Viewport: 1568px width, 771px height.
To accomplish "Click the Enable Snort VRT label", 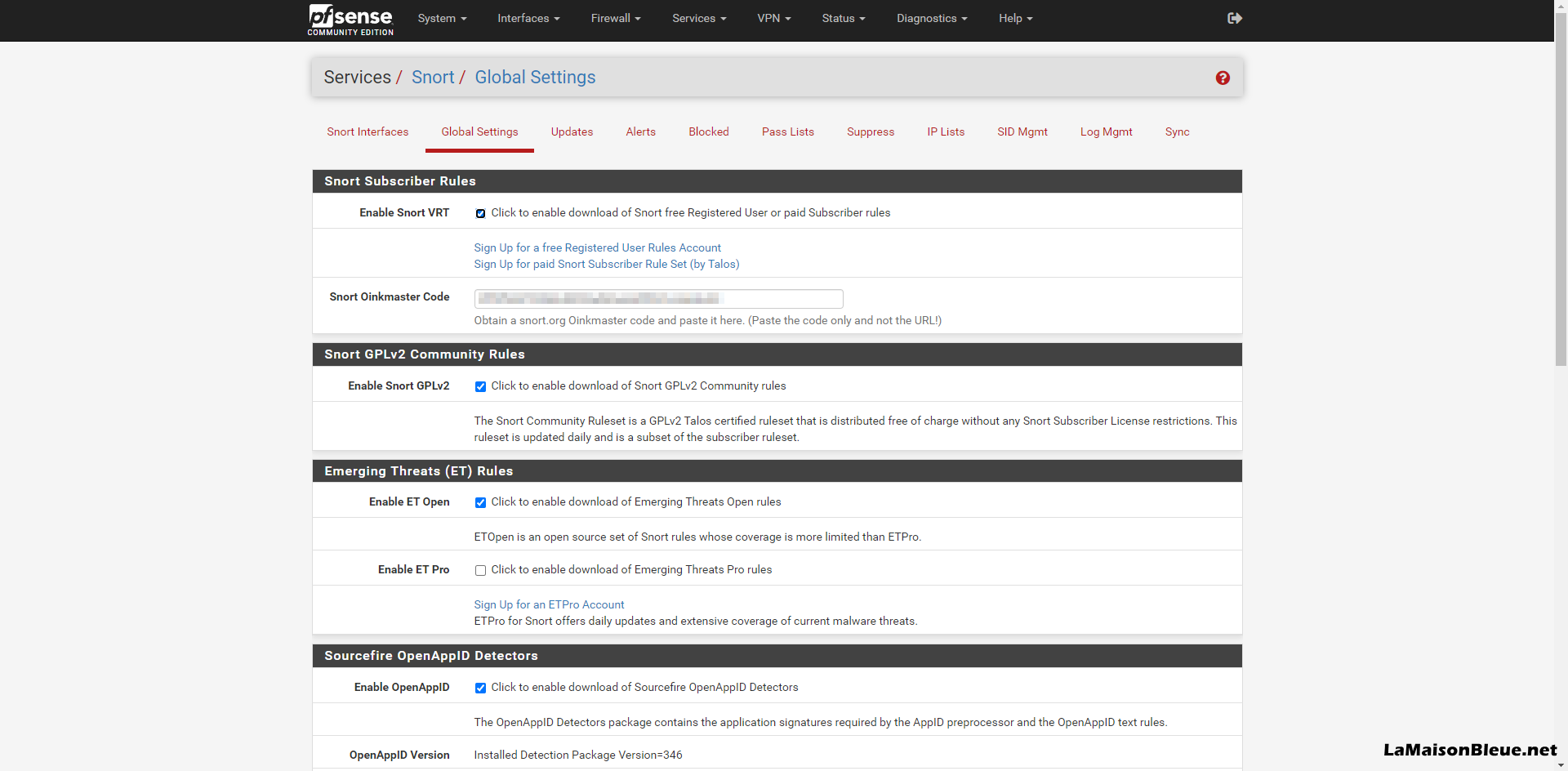I will (404, 212).
